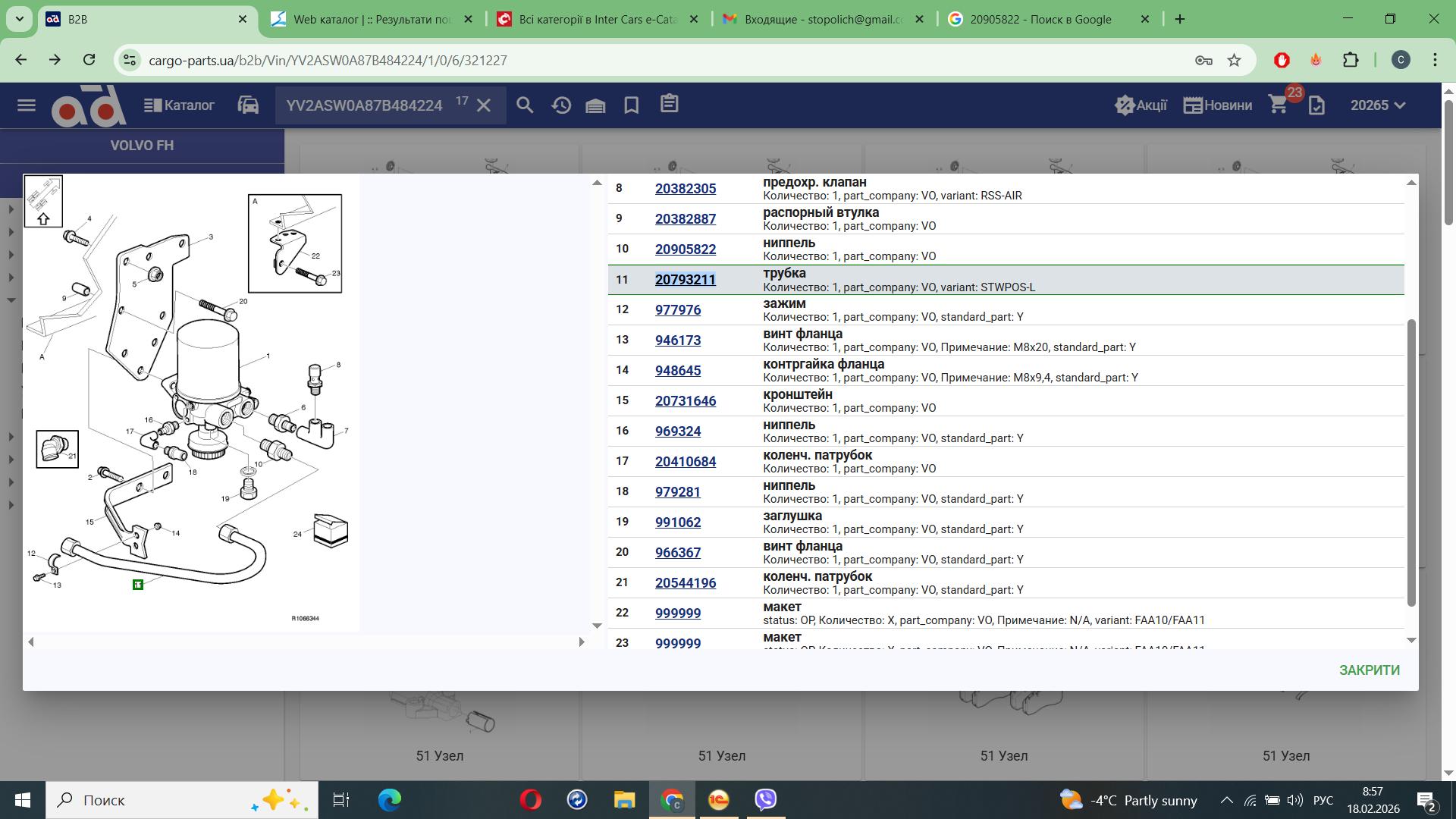
Task: Open the Акції promotions section
Action: (x=1141, y=105)
